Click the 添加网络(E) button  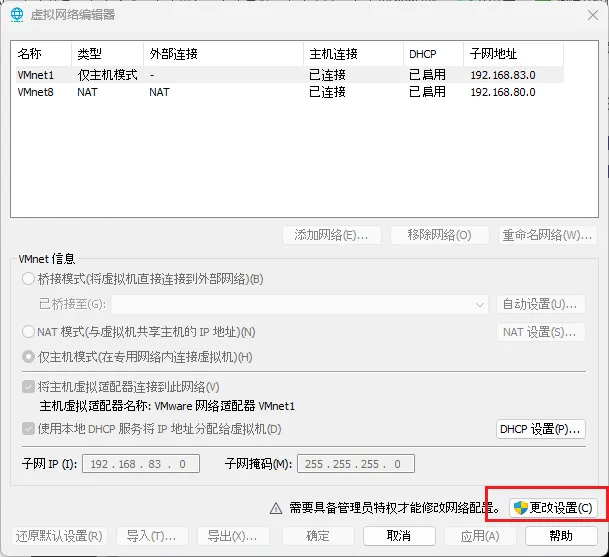click(x=332, y=235)
